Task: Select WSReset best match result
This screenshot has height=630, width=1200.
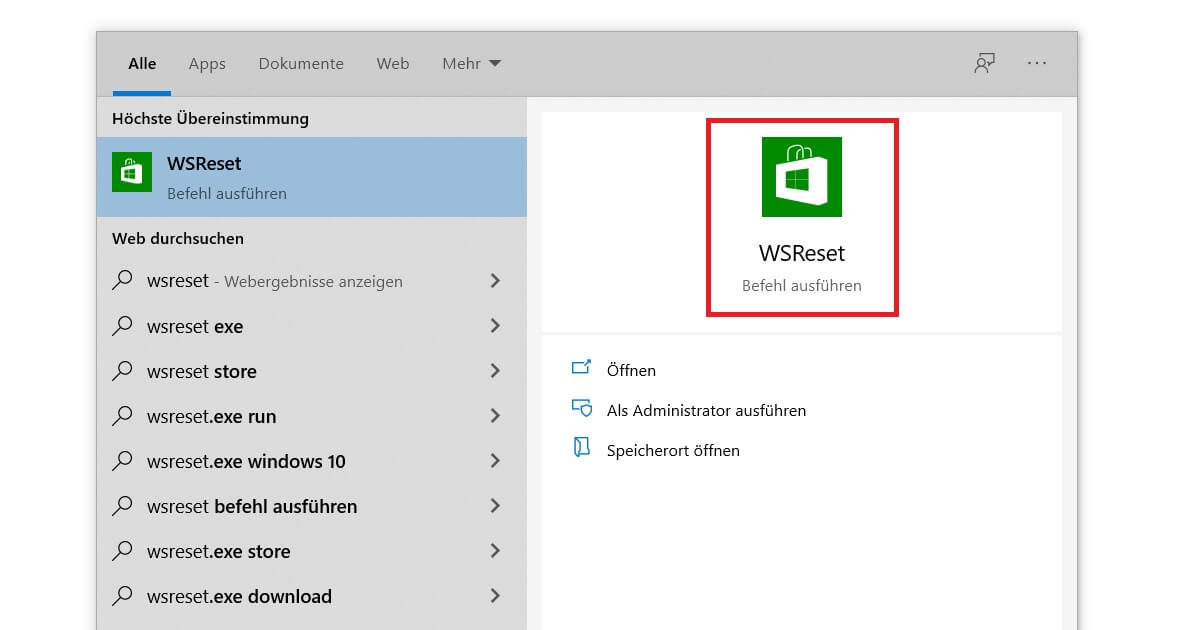Action: point(312,177)
